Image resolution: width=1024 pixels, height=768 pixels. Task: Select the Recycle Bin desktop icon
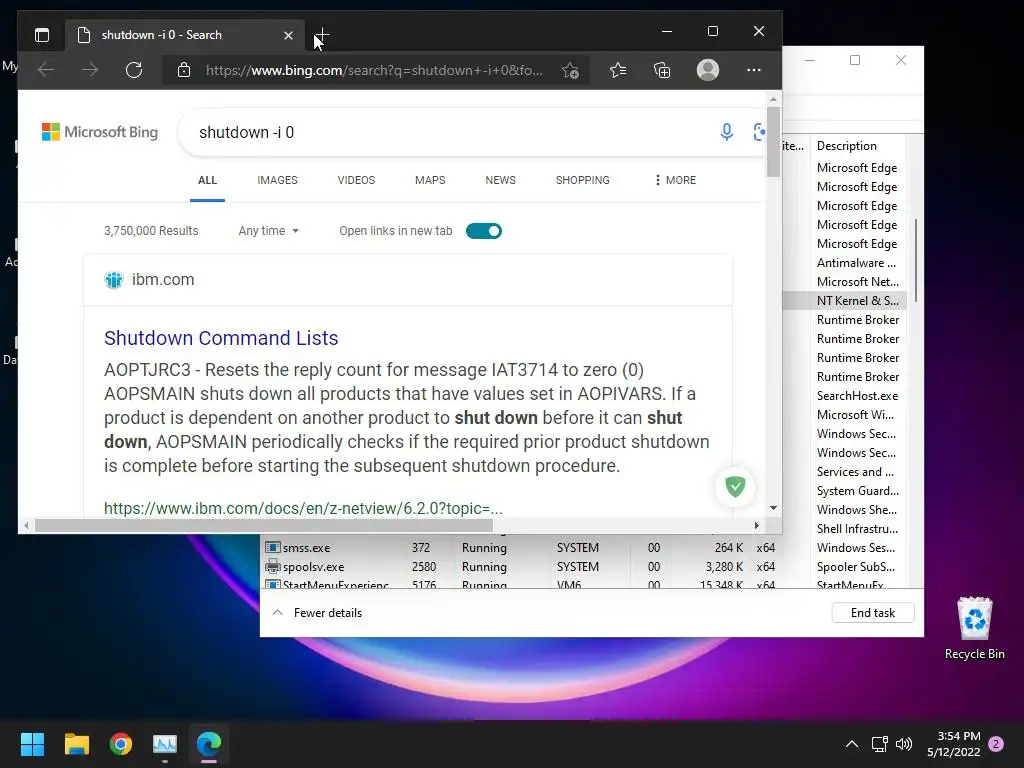coord(974,628)
